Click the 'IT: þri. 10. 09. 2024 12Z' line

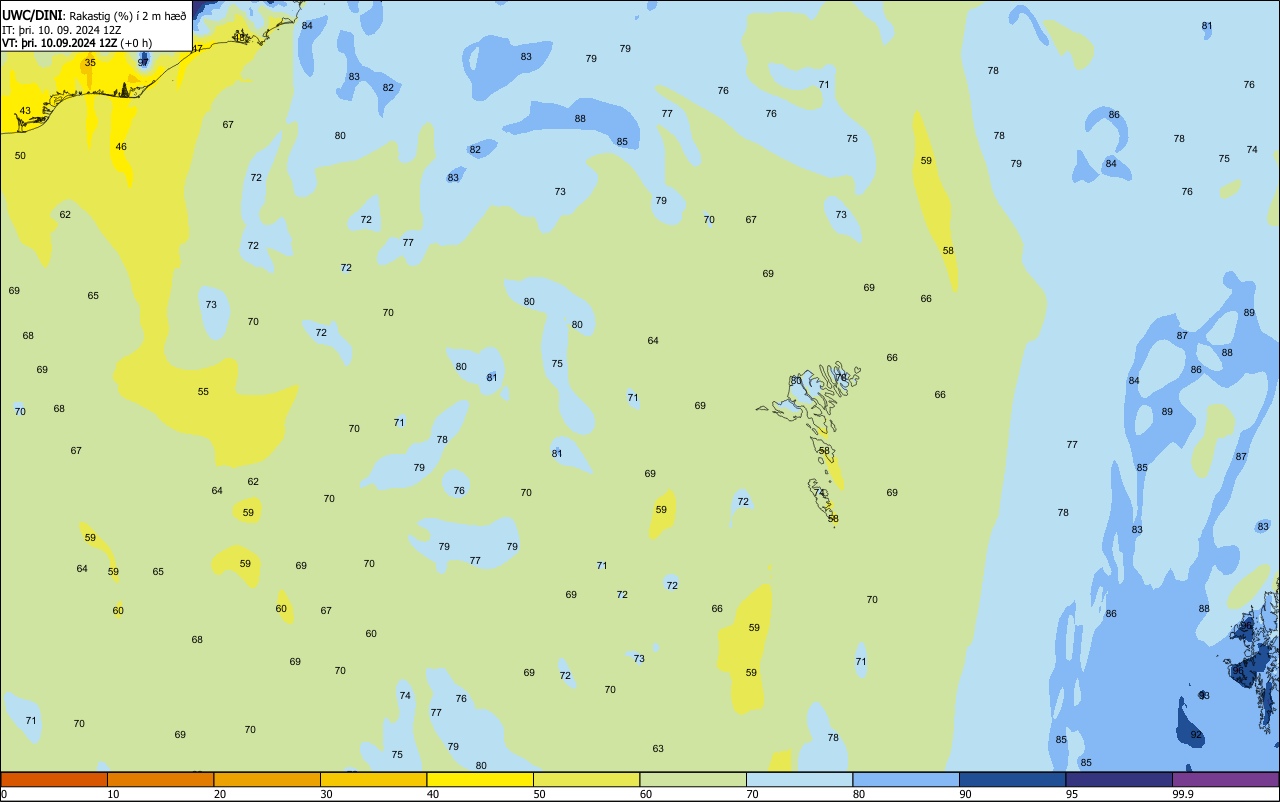pos(62,30)
